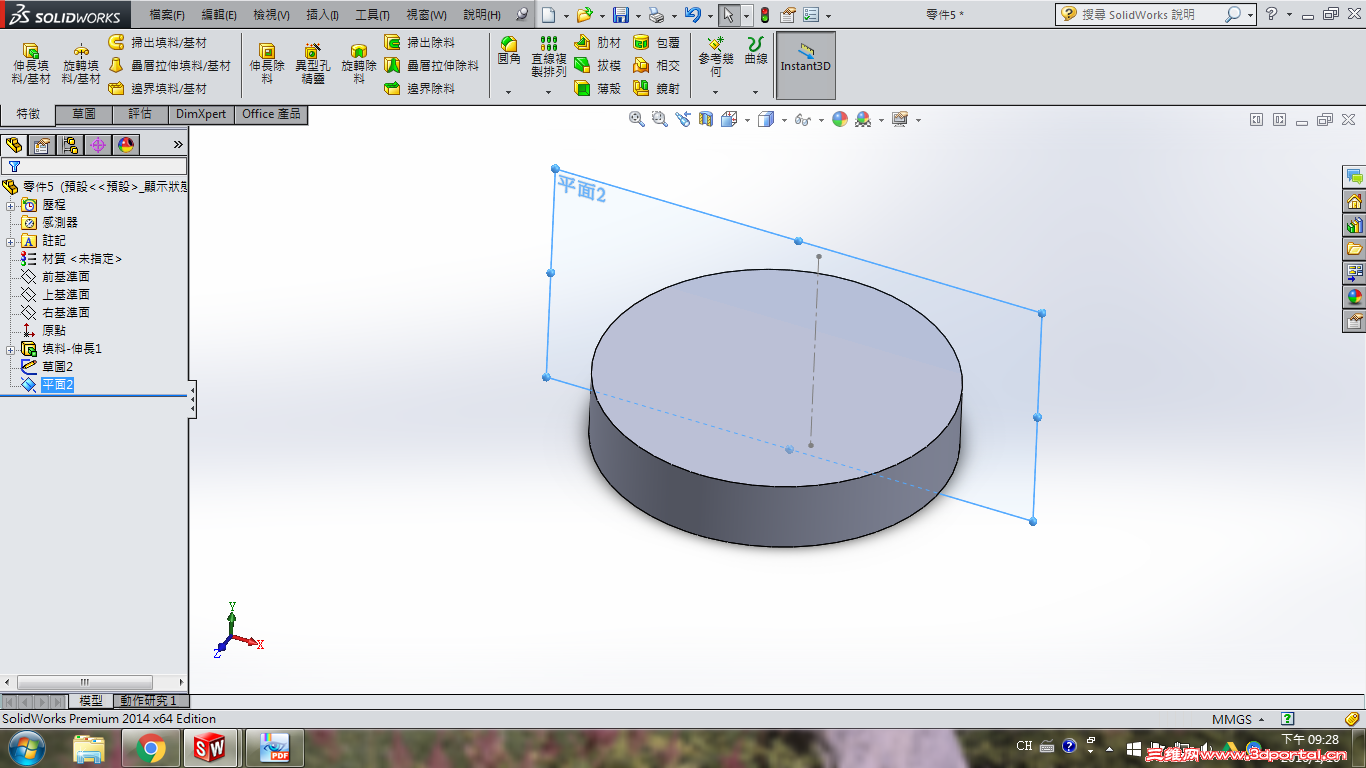Viewport: 1366px width, 768px height.
Task: Choose 邊界除料 boundary cut tool
Action: pos(420,89)
